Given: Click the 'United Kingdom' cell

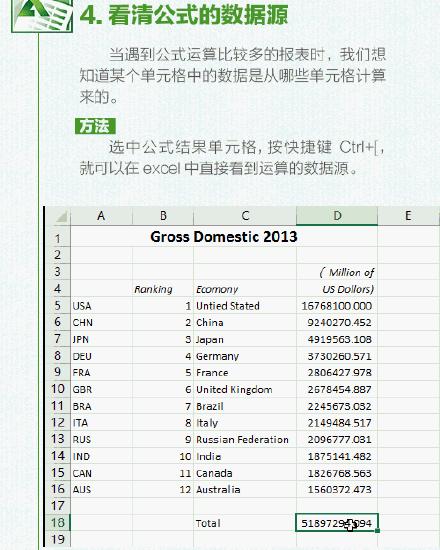Looking at the screenshot, I should click(x=245, y=389).
